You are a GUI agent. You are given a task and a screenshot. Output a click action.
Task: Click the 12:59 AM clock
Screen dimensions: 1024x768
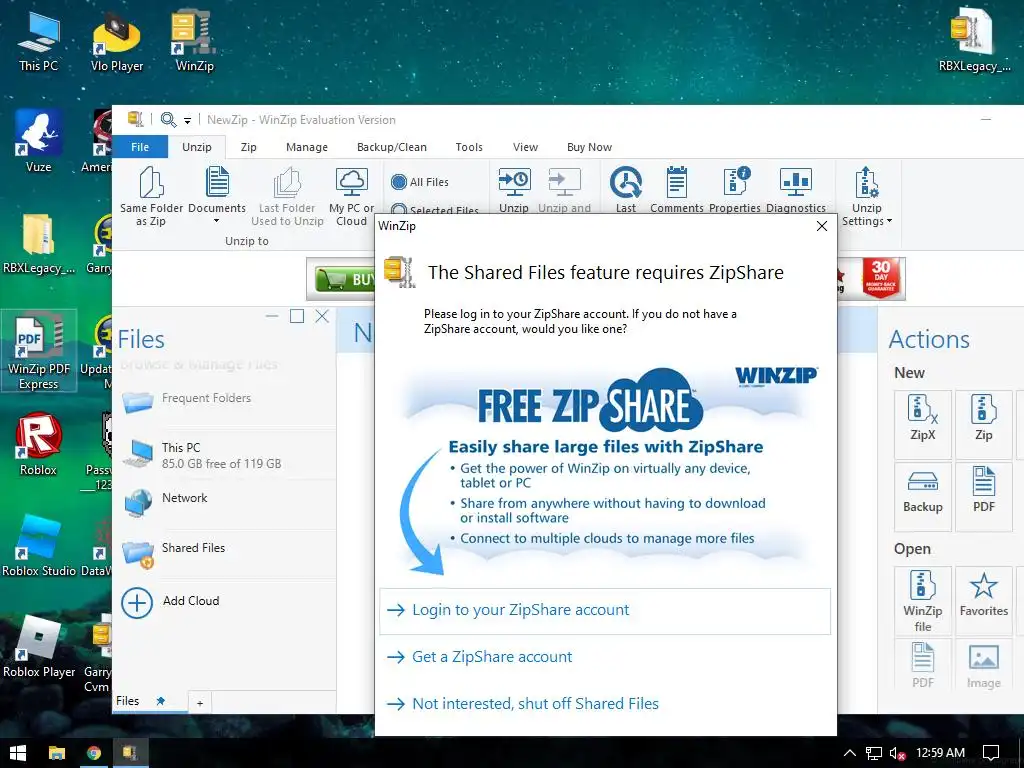[x=940, y=753]
